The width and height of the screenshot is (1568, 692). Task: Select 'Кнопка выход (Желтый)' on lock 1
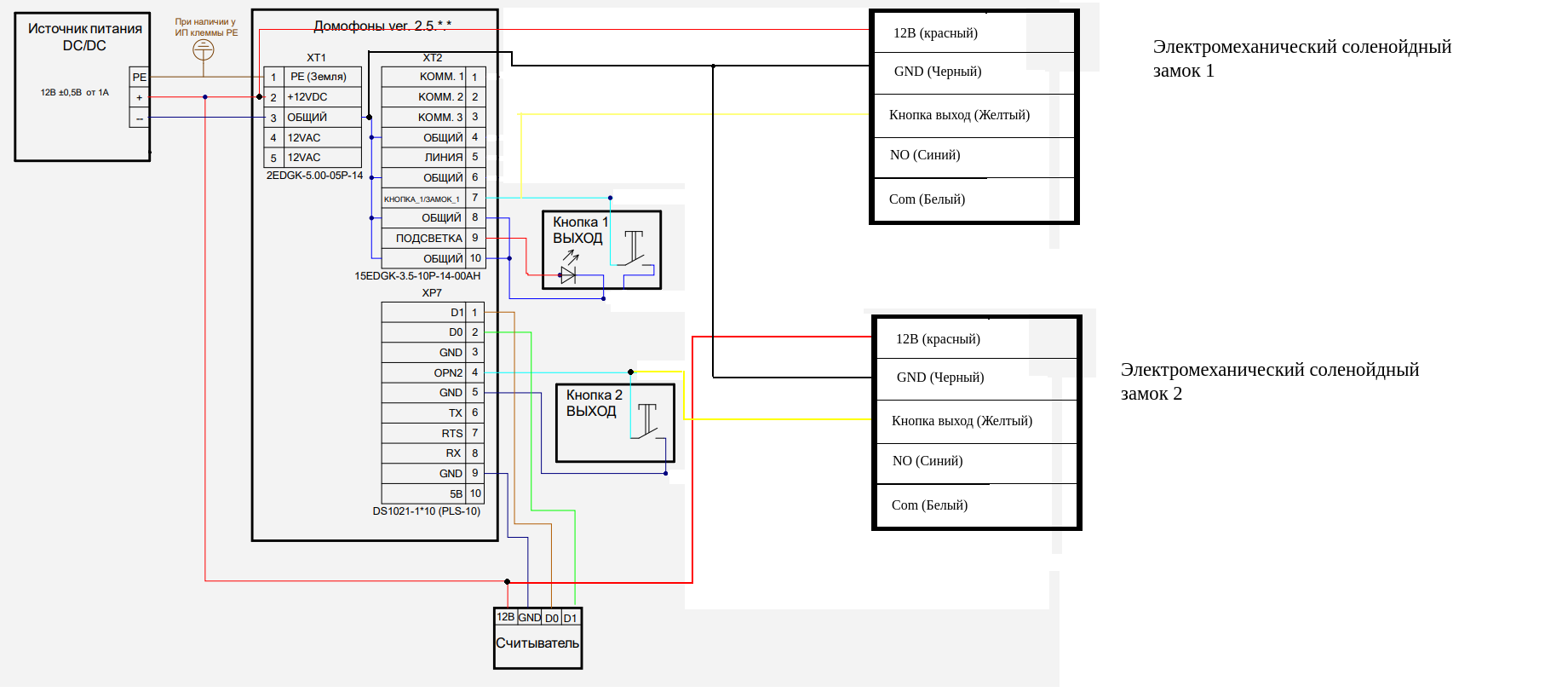(959, 115)
